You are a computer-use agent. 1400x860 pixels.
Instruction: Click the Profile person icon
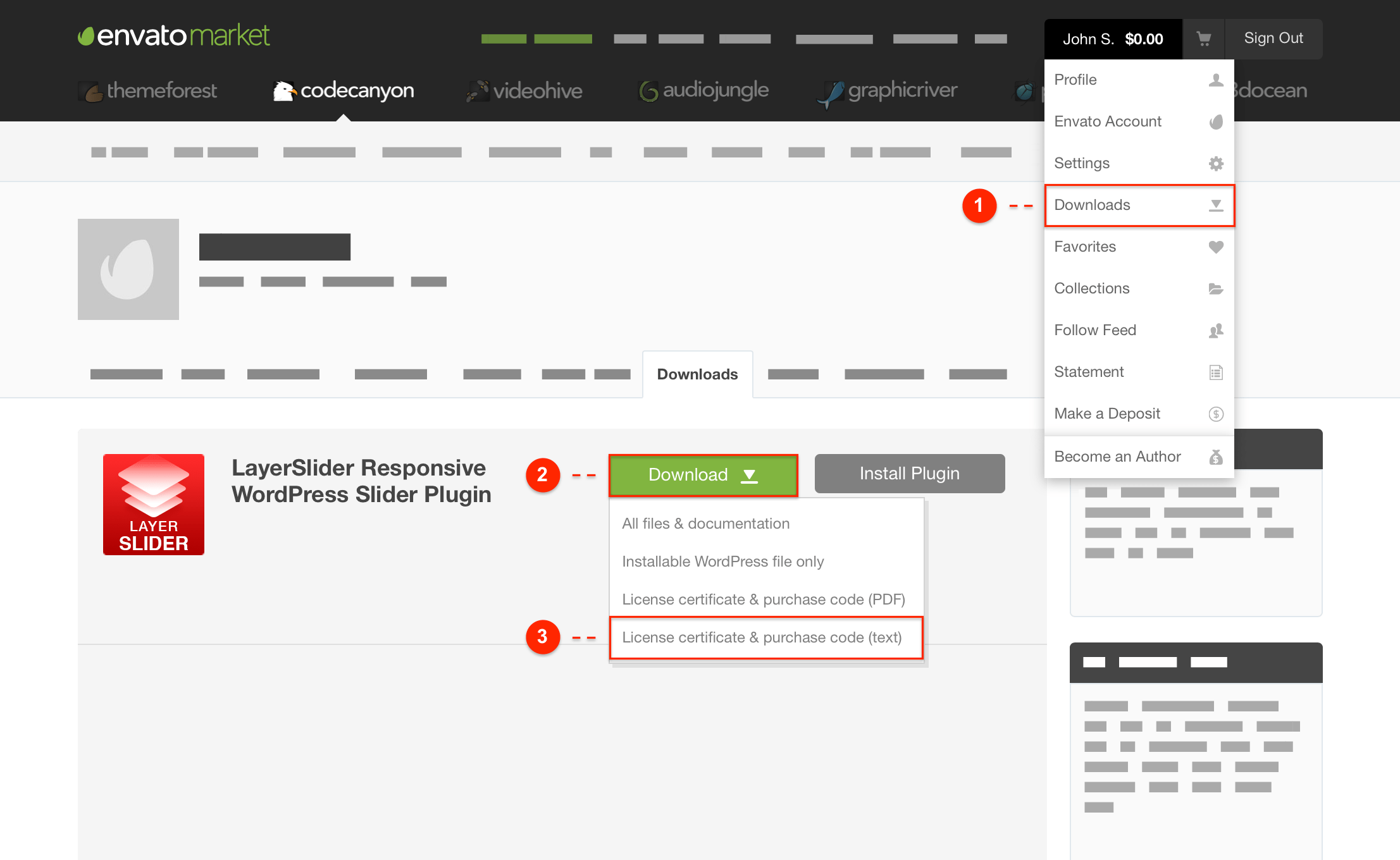tap(1215, 80)
